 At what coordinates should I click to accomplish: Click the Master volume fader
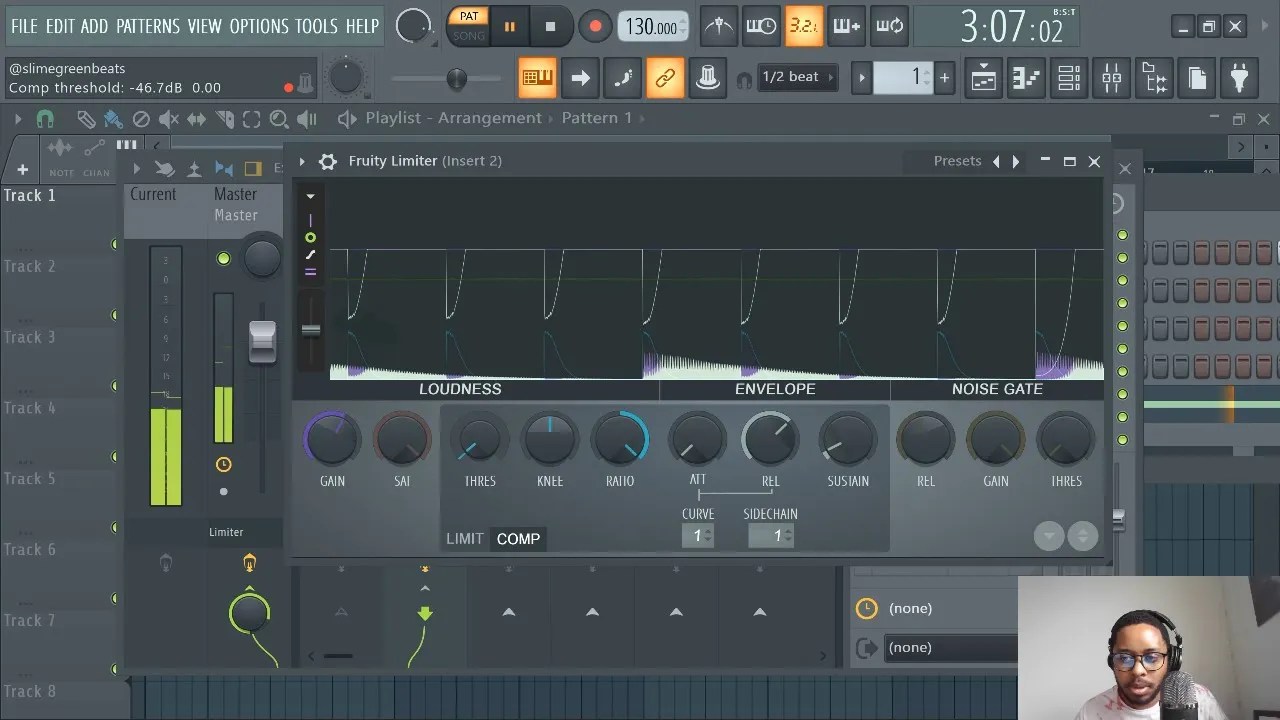click(x=262, y=342)
